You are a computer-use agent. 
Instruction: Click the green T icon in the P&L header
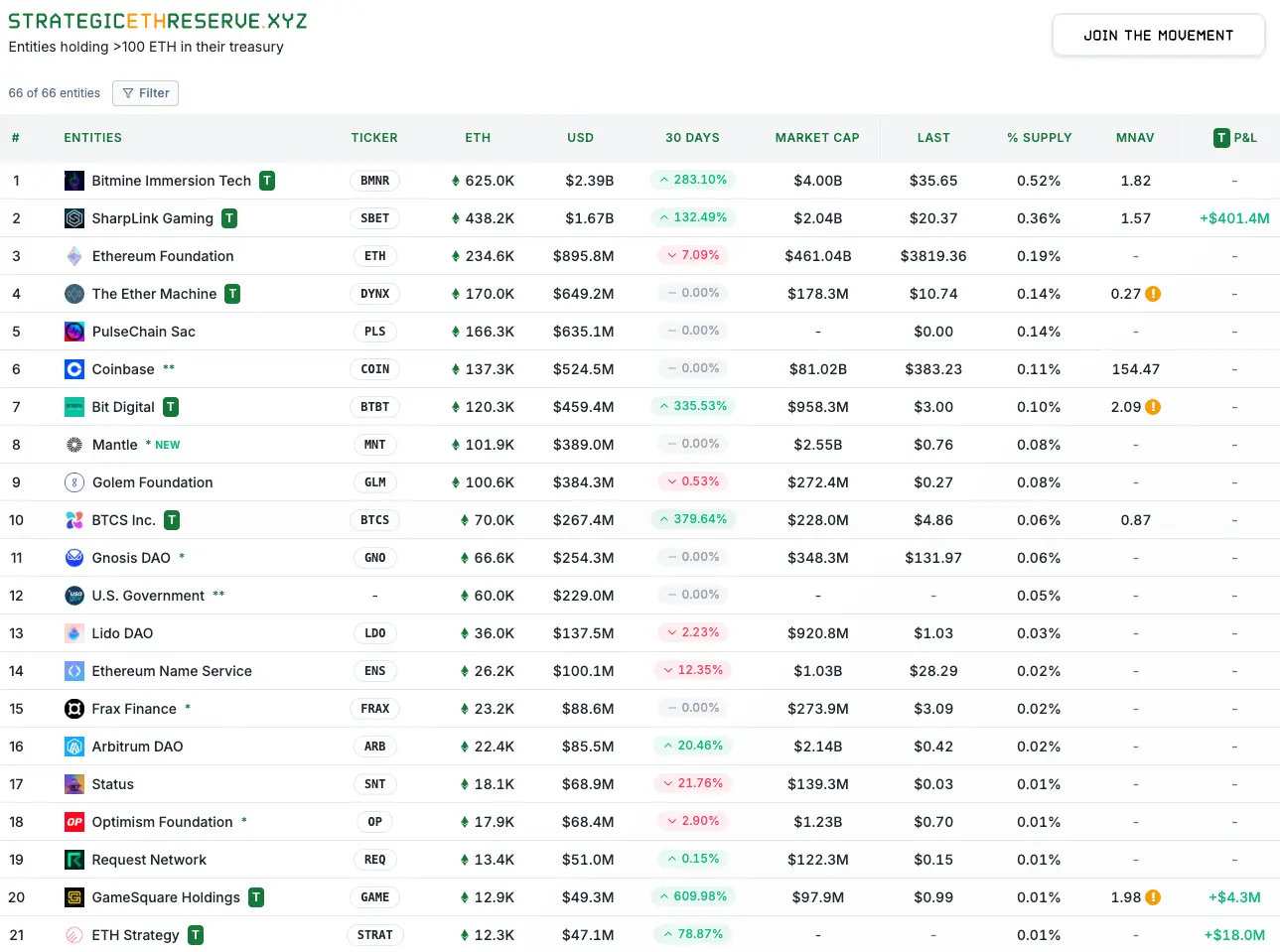click(x=1220, y=138)
